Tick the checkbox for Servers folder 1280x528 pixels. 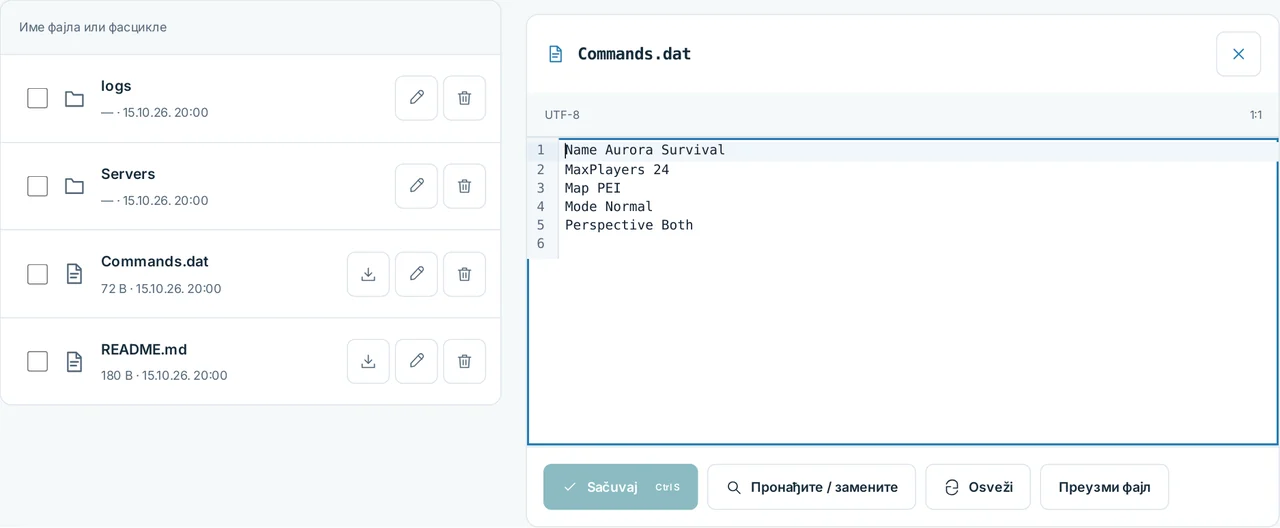click(37, 186)
